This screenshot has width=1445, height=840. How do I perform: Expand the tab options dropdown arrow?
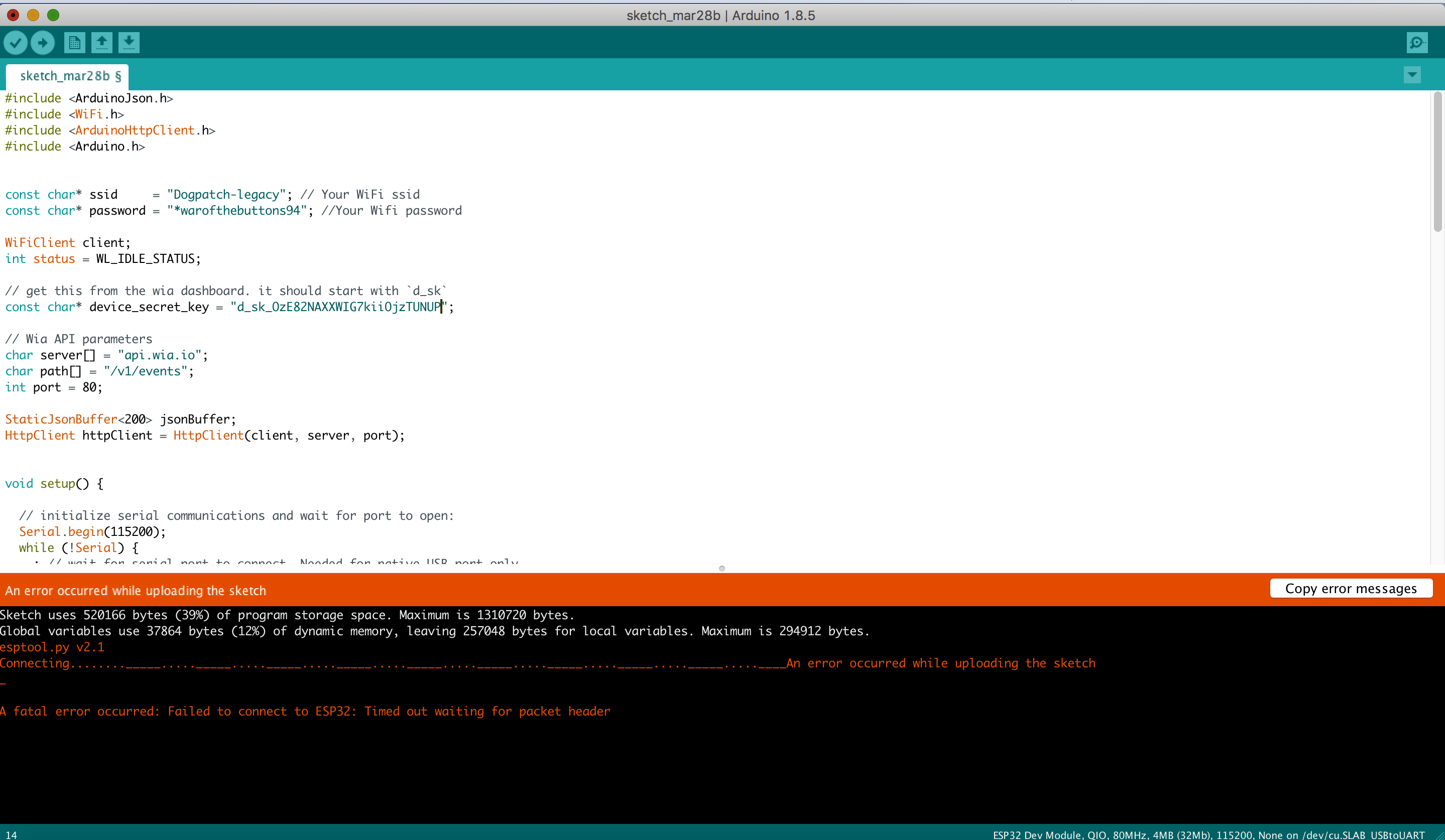tap(1412, 74)
